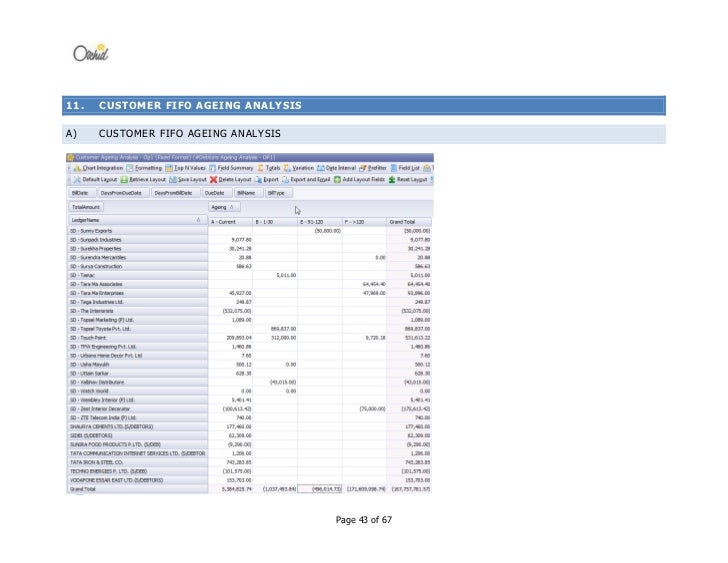The height and width of the screenshot is (563, 728).
Task: Open the Field Summary tool
Action: 231,168
